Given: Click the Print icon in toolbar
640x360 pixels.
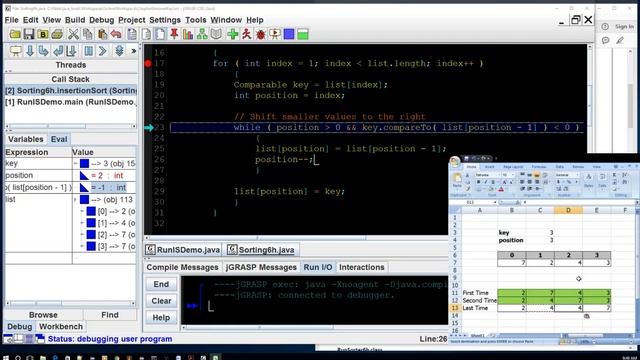Looking at the screenshot, I should tap(57, 34).
